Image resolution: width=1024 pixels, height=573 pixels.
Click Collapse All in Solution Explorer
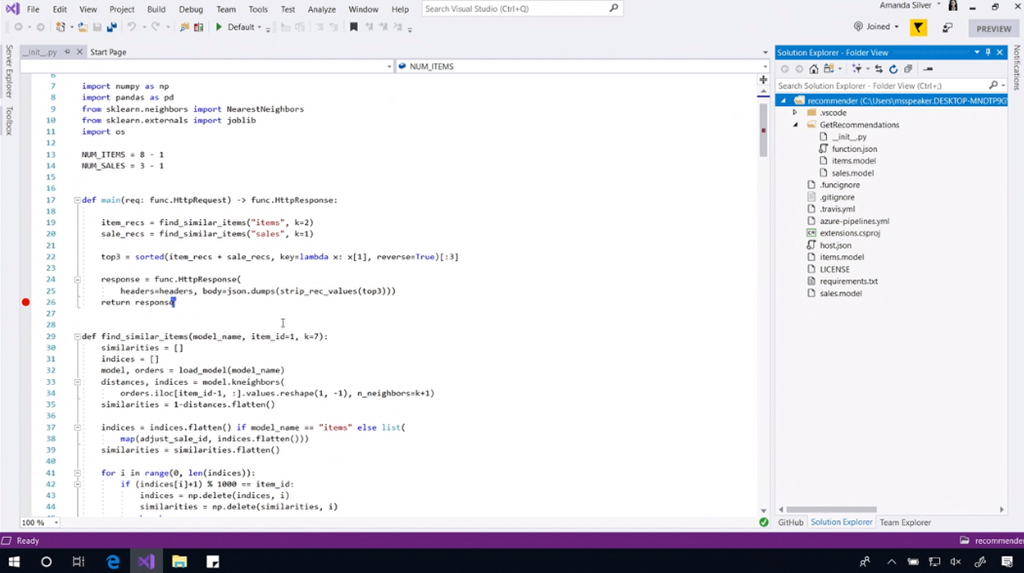click(908, 69)
